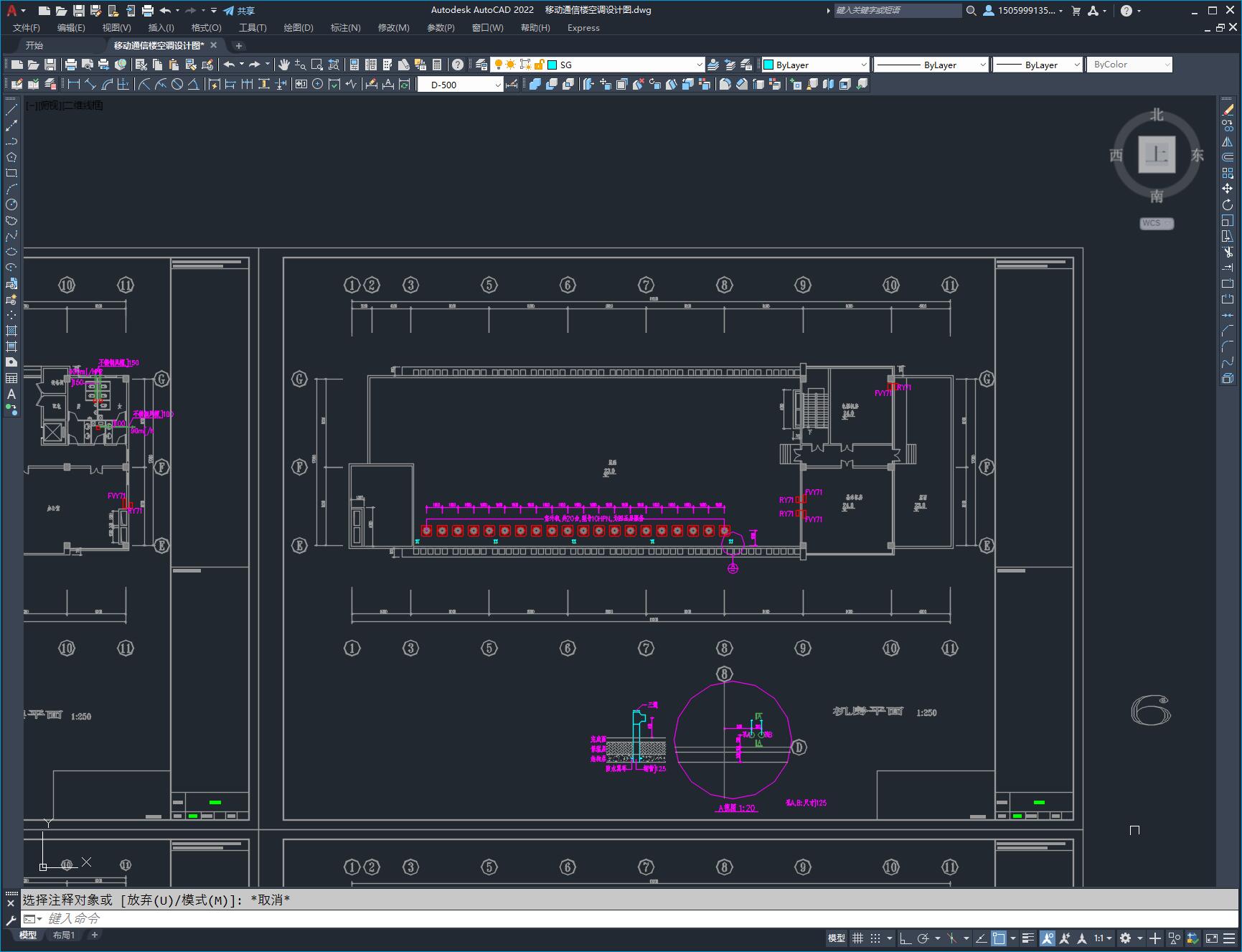This screenshot has height=952, width=1242.
Task: Expand the undo history dropdown arrow
Action: 242,65
